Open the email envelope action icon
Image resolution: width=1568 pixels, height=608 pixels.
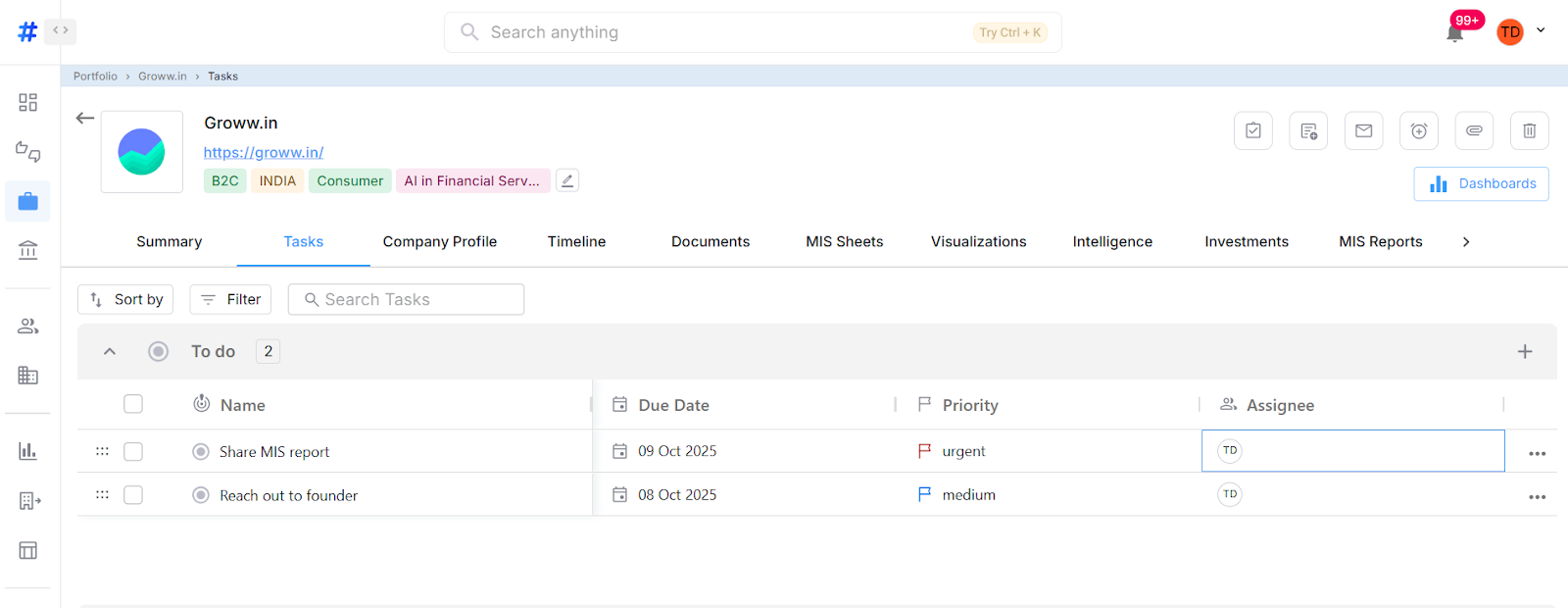1363,130
